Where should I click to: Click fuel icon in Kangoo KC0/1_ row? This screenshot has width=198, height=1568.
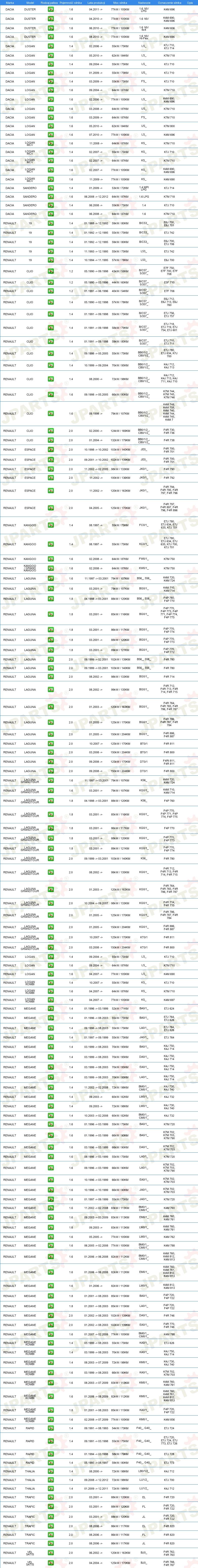51,544
